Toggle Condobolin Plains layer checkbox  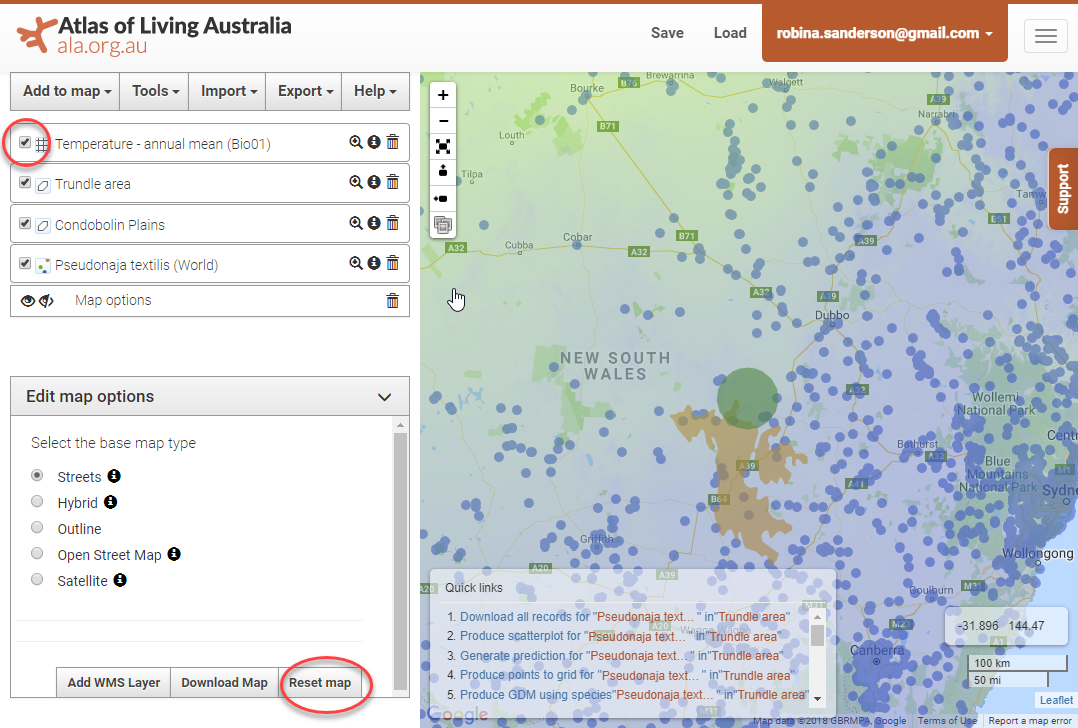coord(25,223)
